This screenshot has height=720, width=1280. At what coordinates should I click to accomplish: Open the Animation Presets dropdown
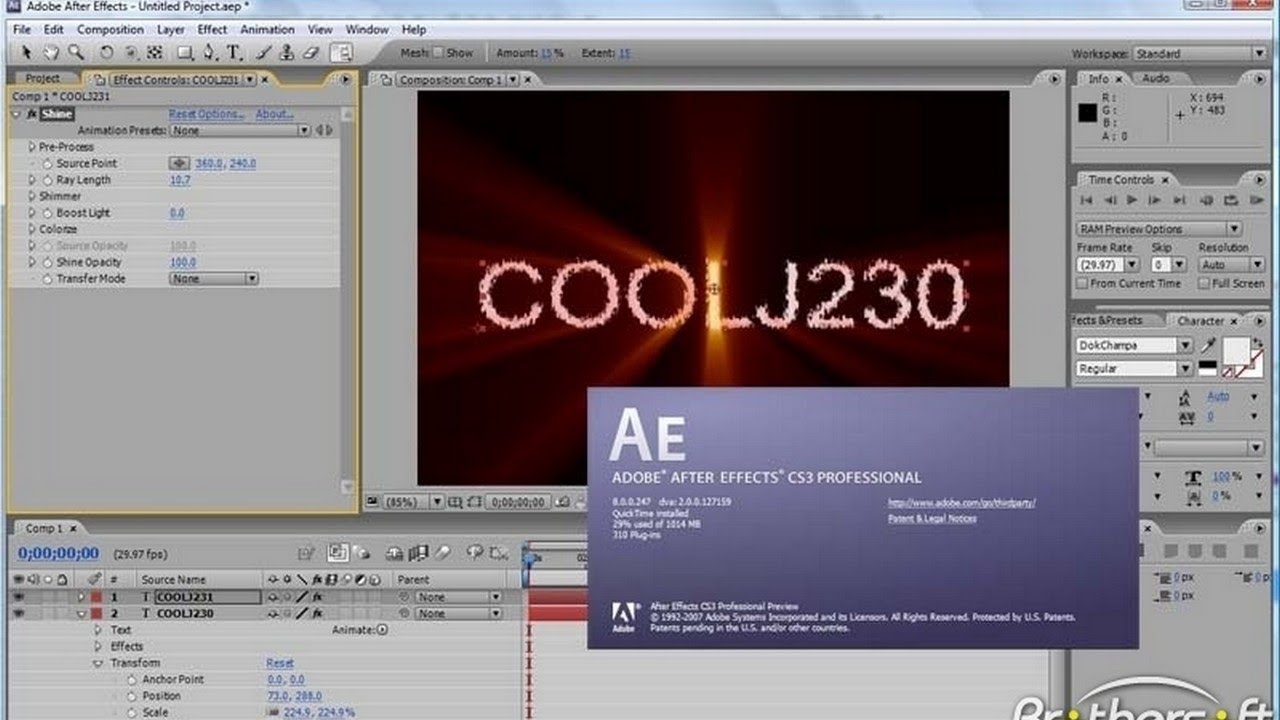(240, 130)
